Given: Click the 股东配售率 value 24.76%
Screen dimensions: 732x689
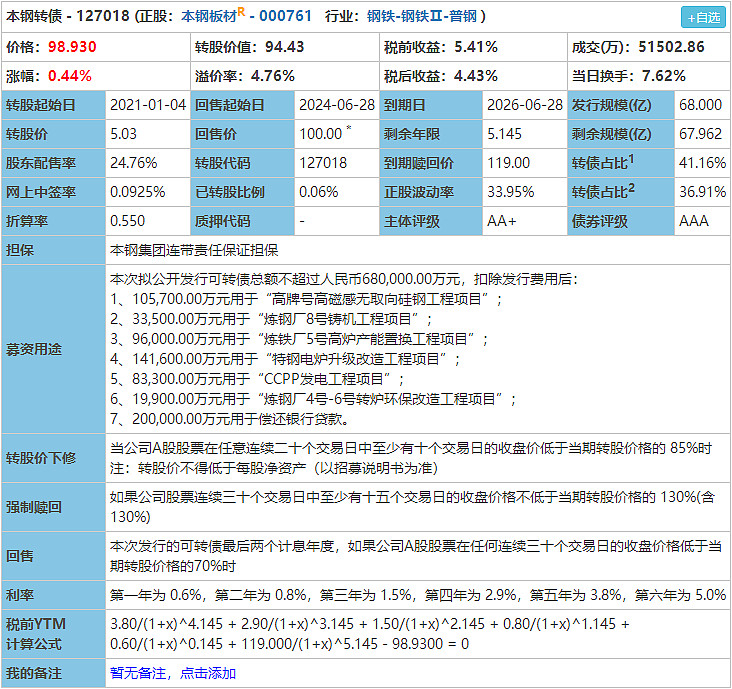Looking at the screenshot, I should tap(134, 163).
